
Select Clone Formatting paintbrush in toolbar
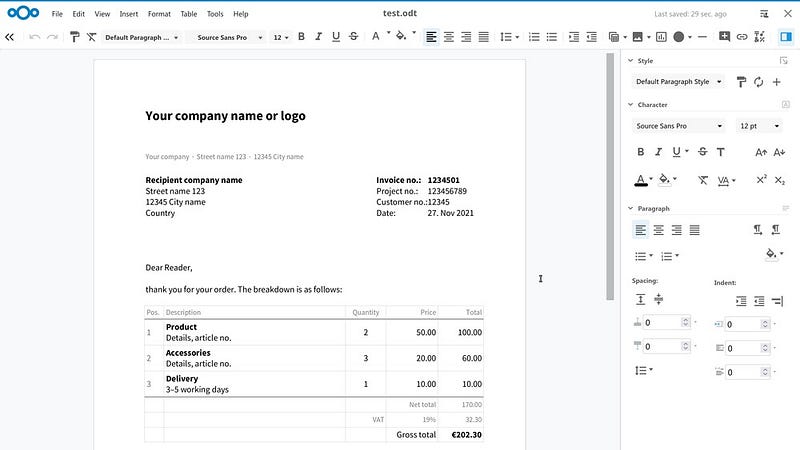(x=74, y=37)
